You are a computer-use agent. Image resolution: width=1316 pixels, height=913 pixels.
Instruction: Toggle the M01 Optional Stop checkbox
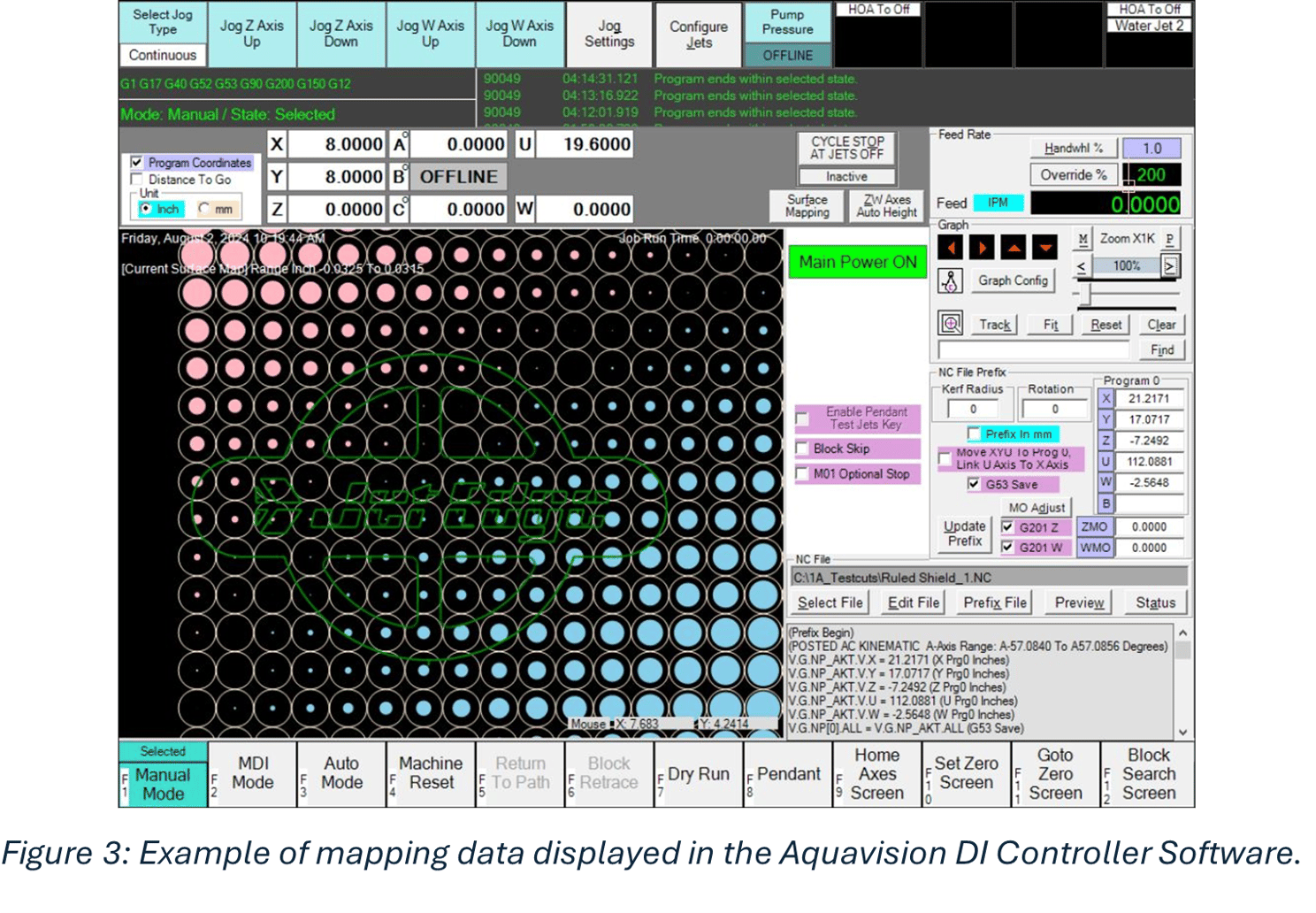click(x=802, y=474)
